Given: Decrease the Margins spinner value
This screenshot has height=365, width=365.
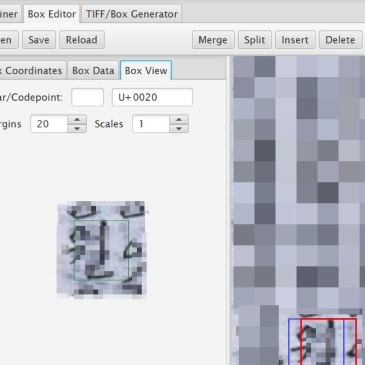Looking at the screenshot, I should coord(77,128).
